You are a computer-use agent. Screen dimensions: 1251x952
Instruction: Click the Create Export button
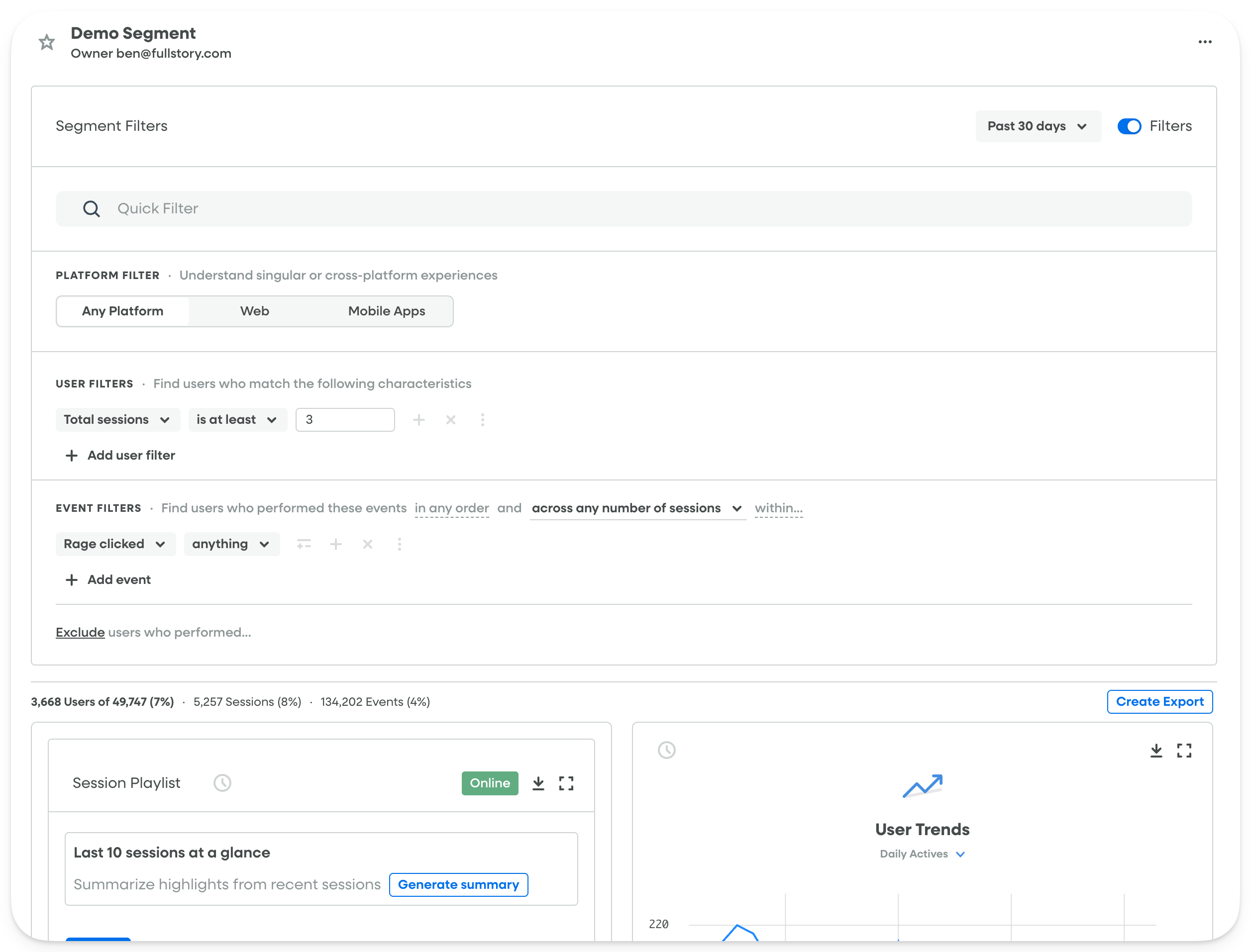1160,701
